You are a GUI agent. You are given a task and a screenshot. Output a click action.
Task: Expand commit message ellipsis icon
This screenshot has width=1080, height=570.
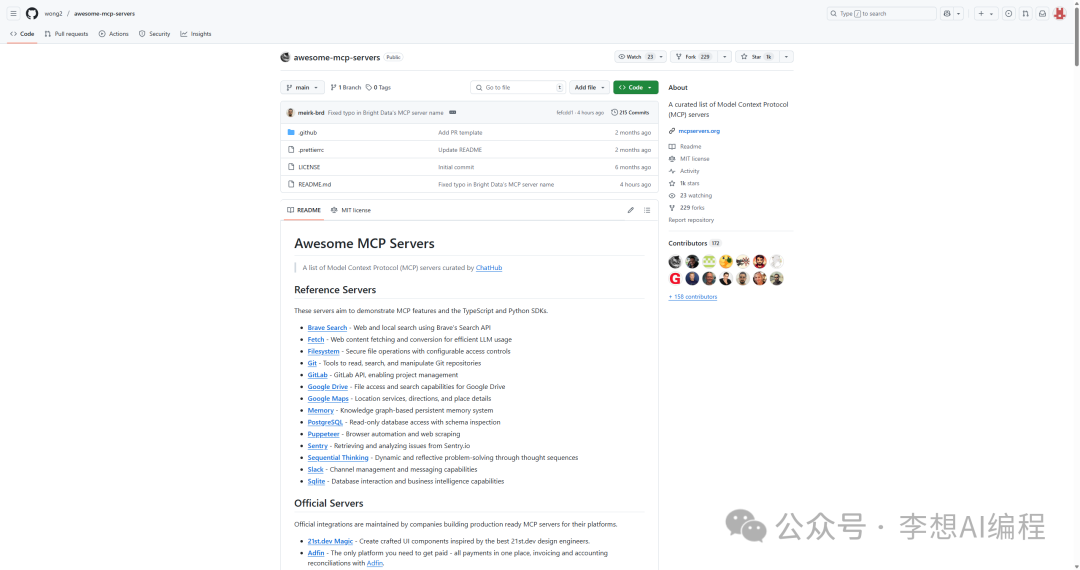[453, 112]
